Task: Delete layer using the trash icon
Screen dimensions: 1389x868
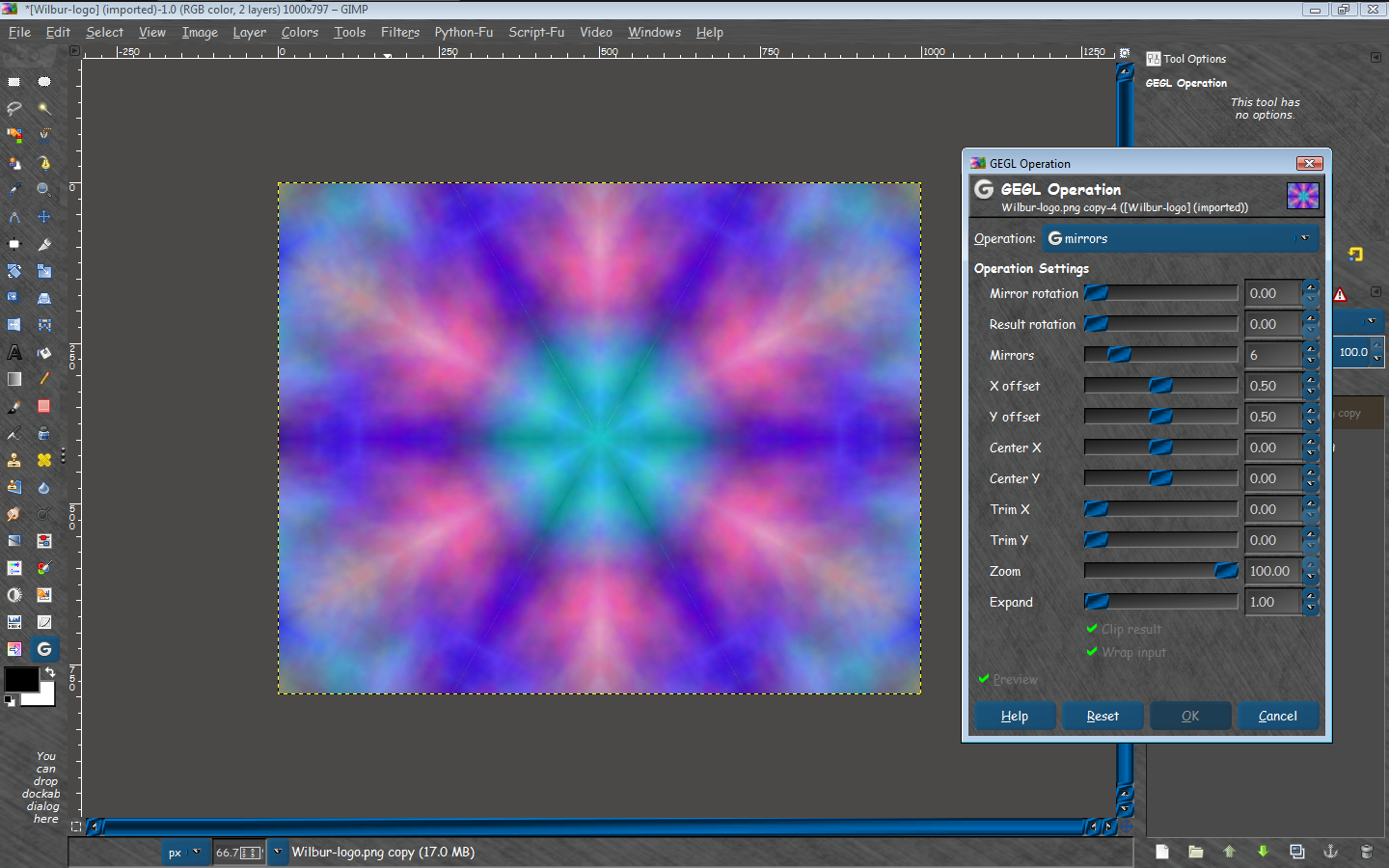Action: coord(1366,852)
